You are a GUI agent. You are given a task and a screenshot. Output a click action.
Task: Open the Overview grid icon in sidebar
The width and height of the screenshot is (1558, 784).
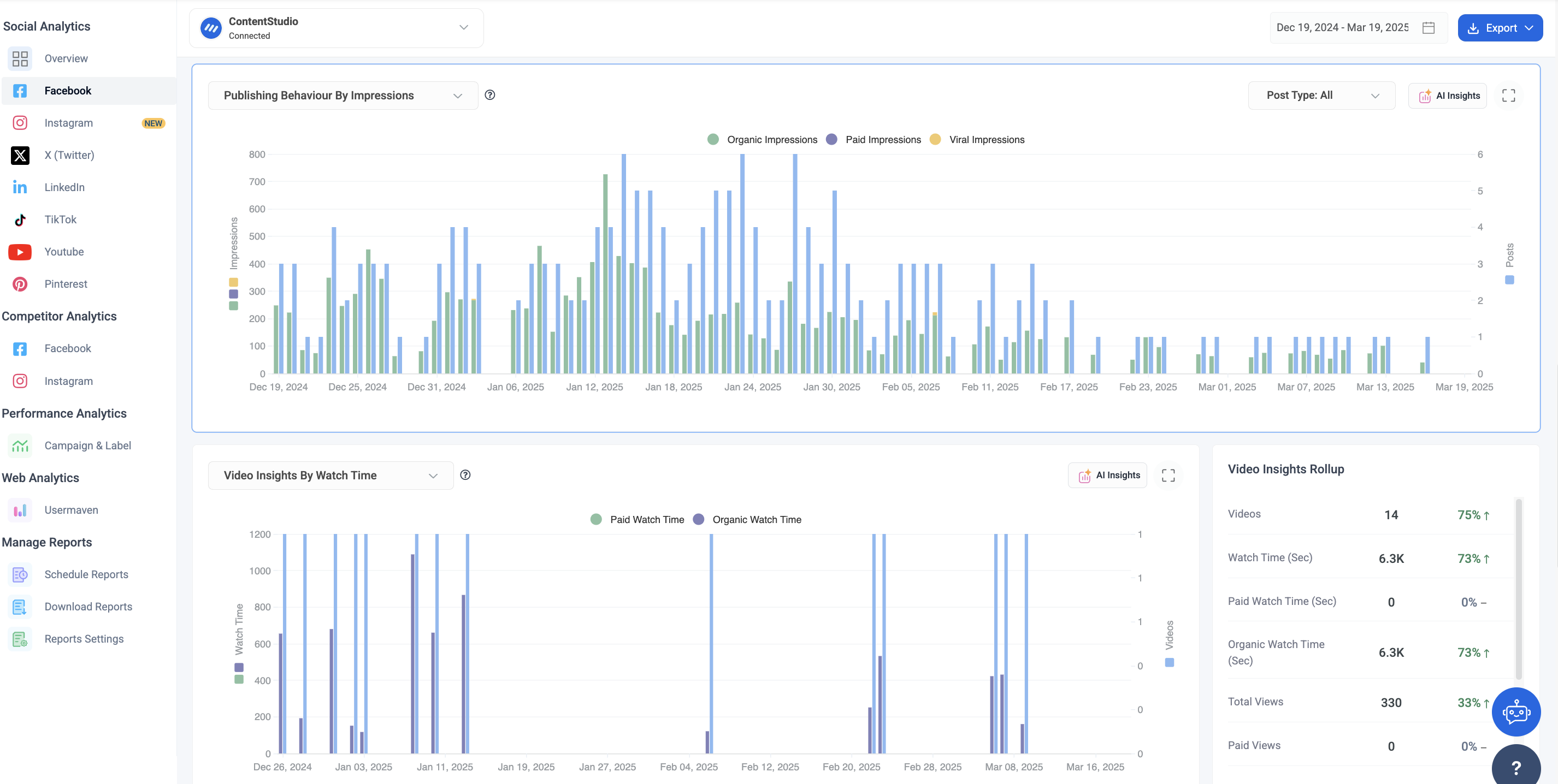pos(20,58)
